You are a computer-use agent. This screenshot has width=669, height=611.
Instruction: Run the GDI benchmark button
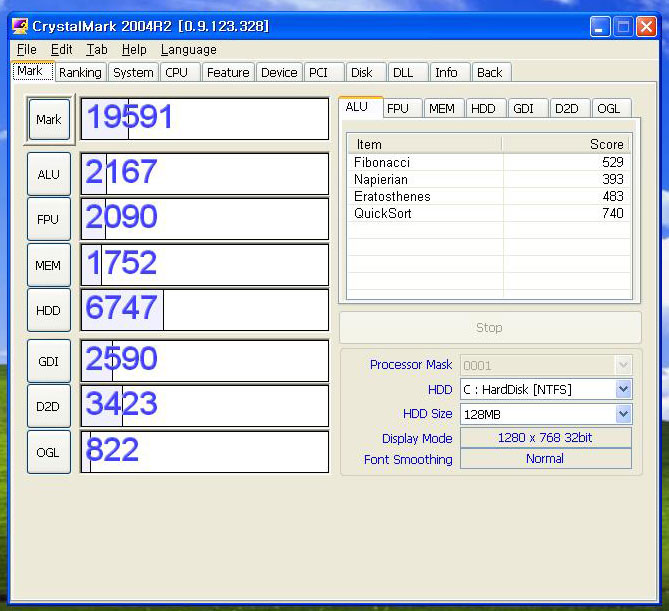click(x=49, y=361)
